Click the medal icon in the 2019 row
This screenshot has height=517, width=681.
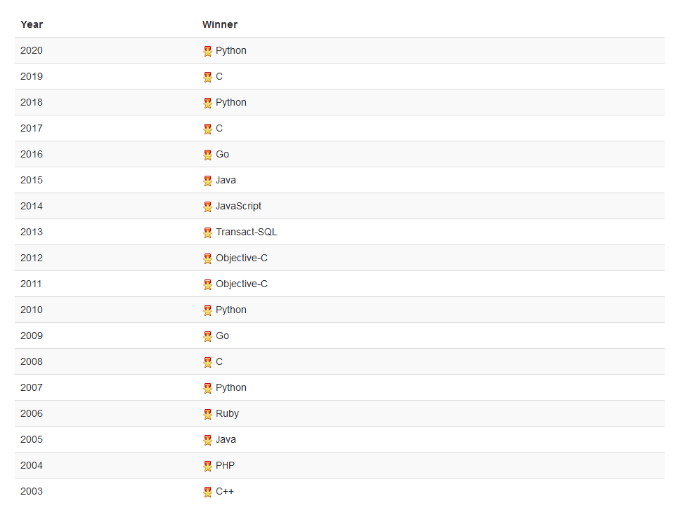pyautogui.click(x=207, y=77)
